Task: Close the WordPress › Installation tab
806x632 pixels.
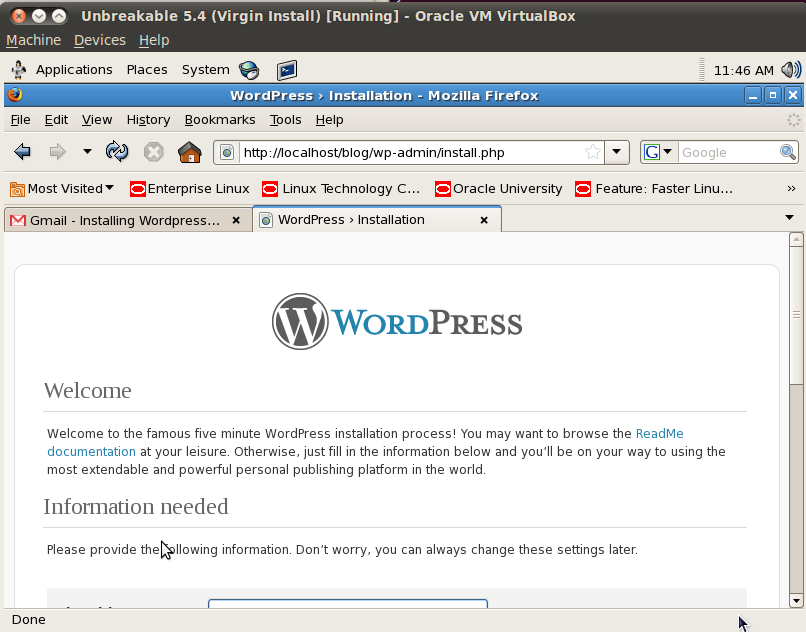Action: 484,220
